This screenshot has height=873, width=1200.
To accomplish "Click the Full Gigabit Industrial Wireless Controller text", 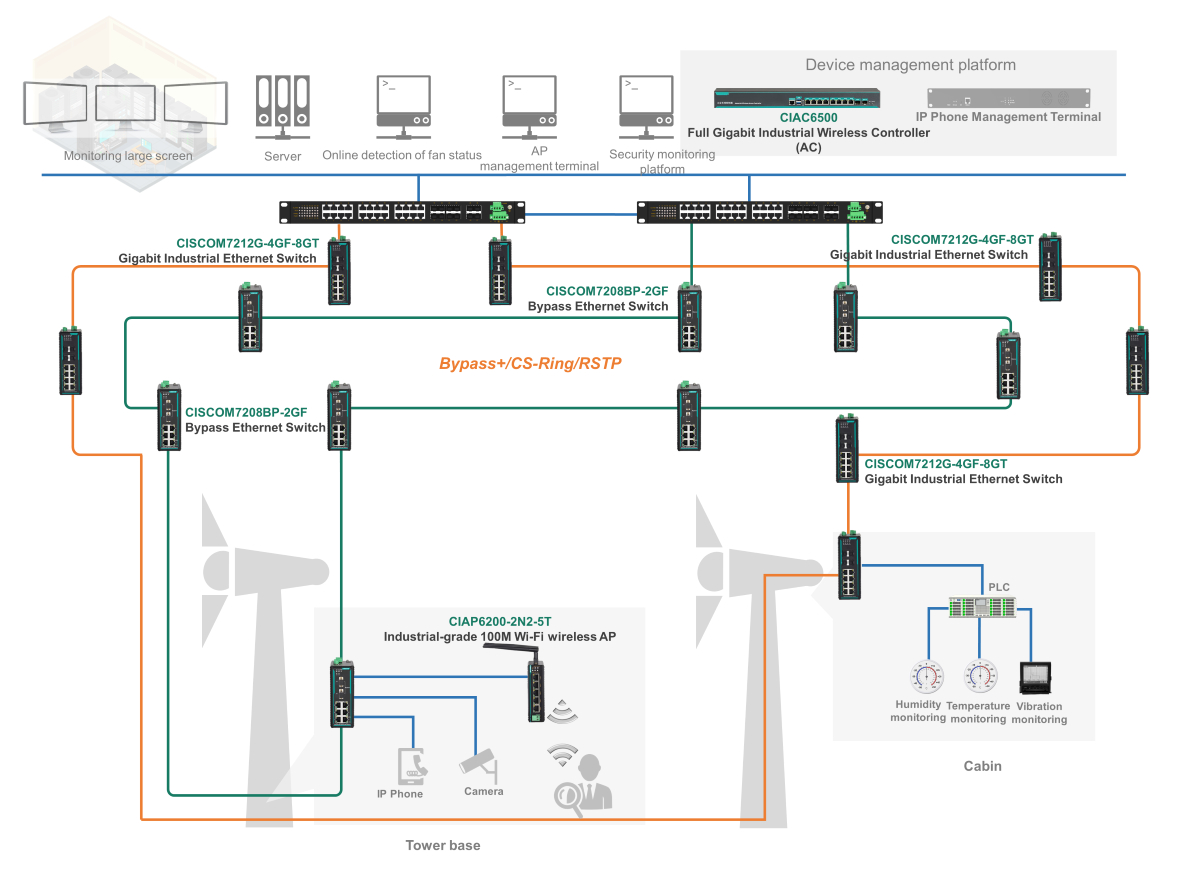I will (808, 132).
